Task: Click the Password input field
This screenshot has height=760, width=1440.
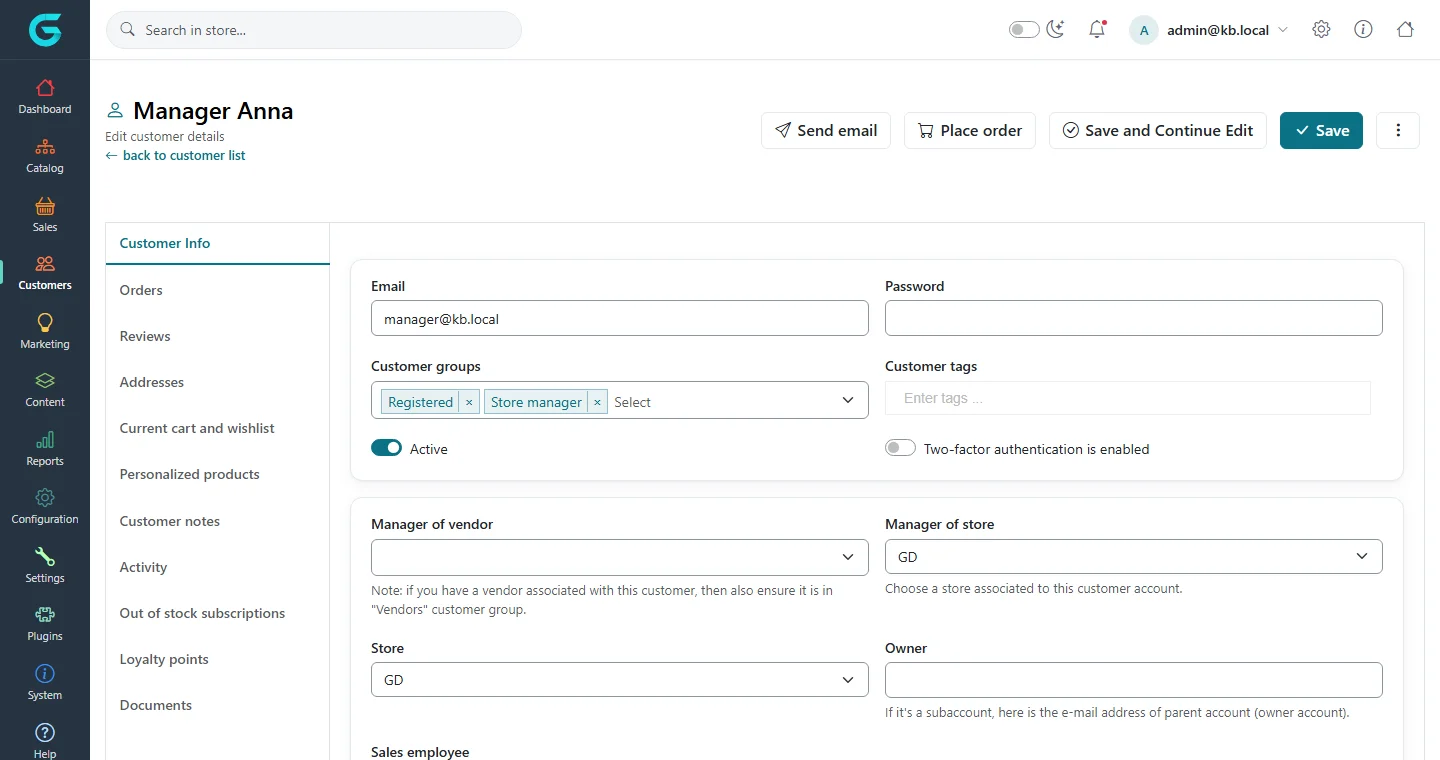Action: (x=1134, y=318)
